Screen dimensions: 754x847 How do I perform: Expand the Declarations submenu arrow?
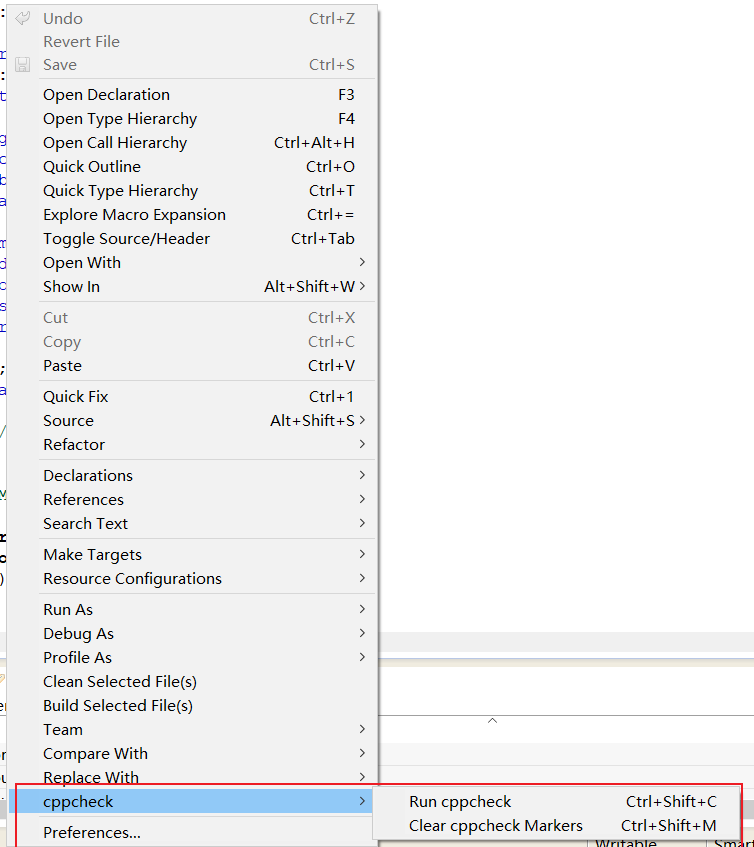pos(362,475)
